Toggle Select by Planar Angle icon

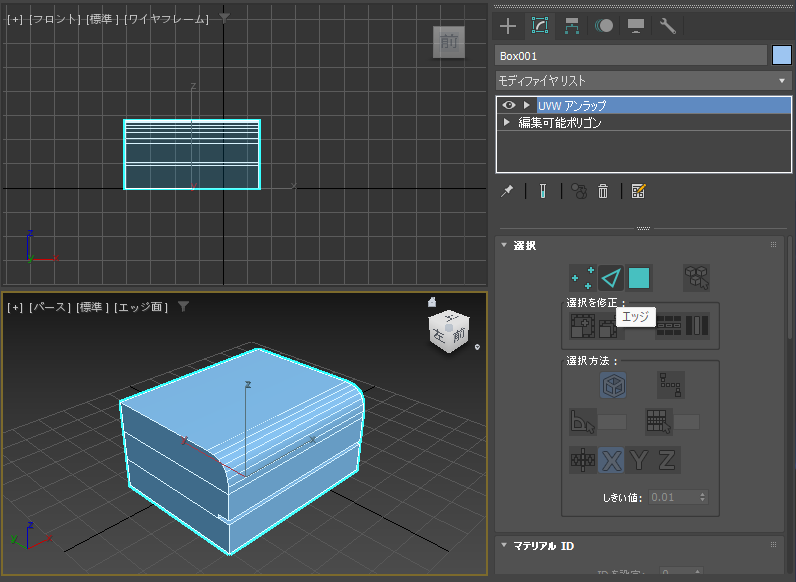click(x=583, y=422)
